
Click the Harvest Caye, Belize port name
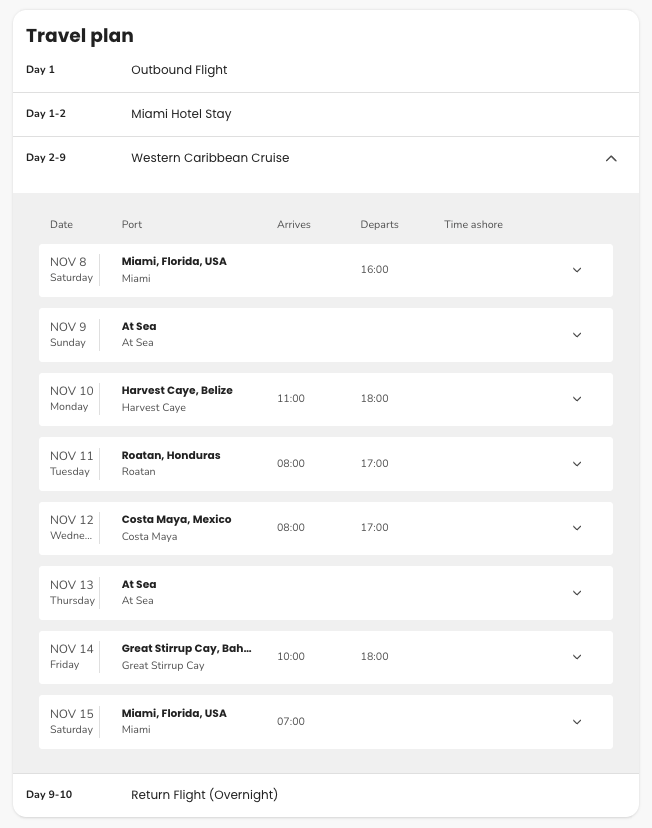point(177,390)
